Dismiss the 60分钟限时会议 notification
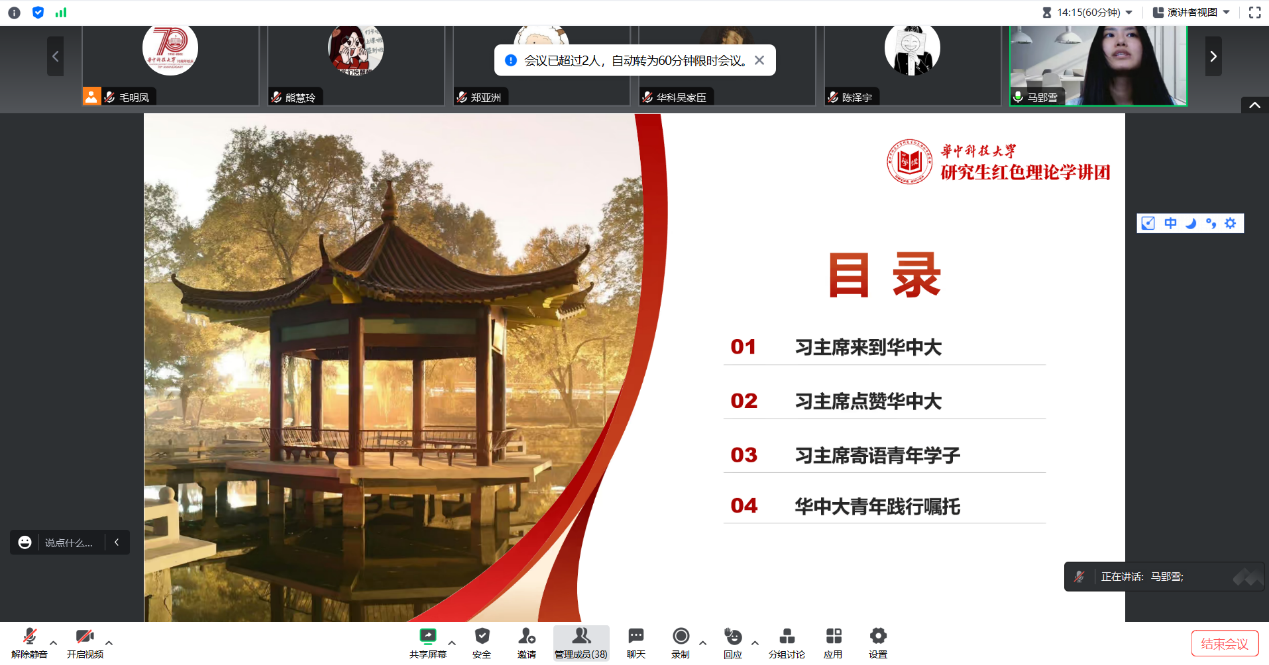 click(x=759, y=60)
